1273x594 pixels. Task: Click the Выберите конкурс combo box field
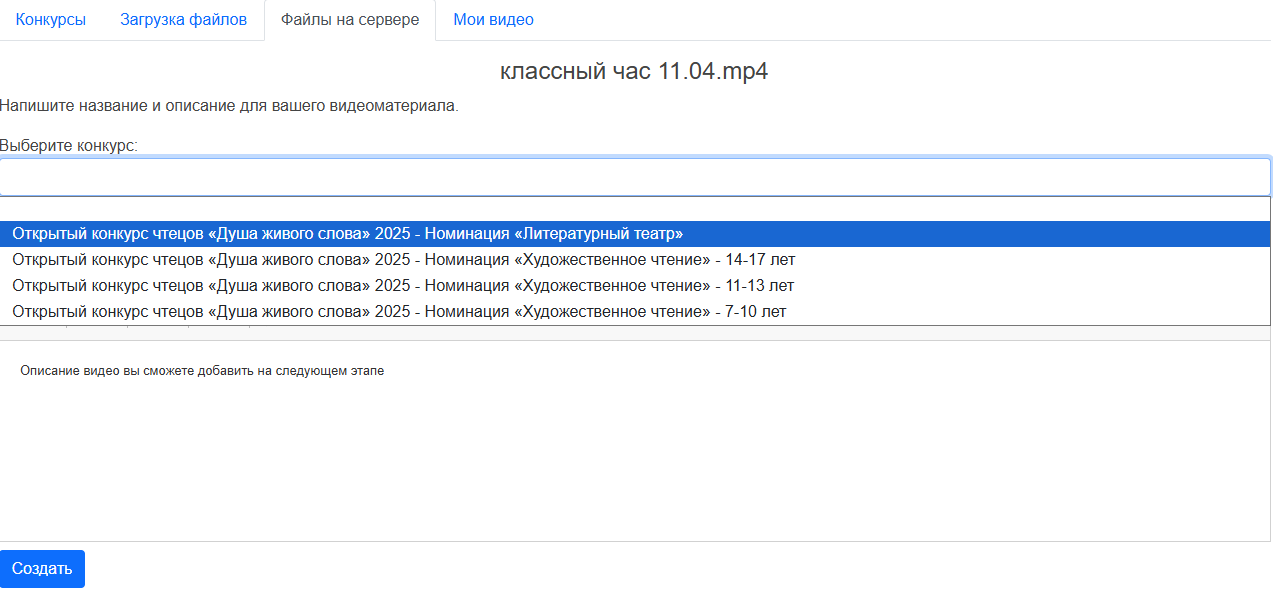point(635,177)
